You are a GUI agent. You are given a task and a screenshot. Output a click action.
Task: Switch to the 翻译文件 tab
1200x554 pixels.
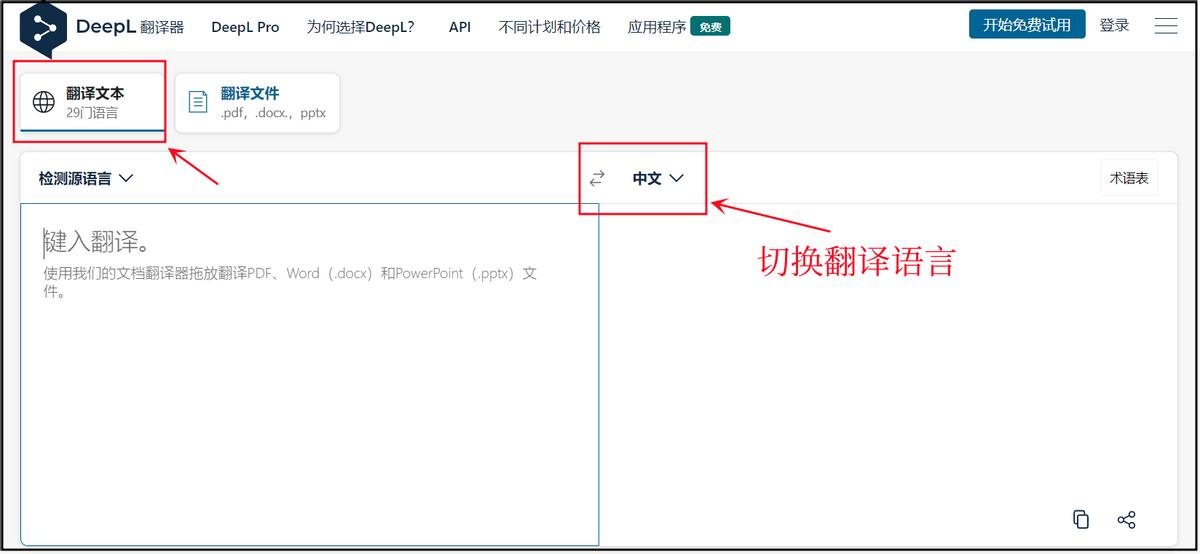click(x=257, y=102)
